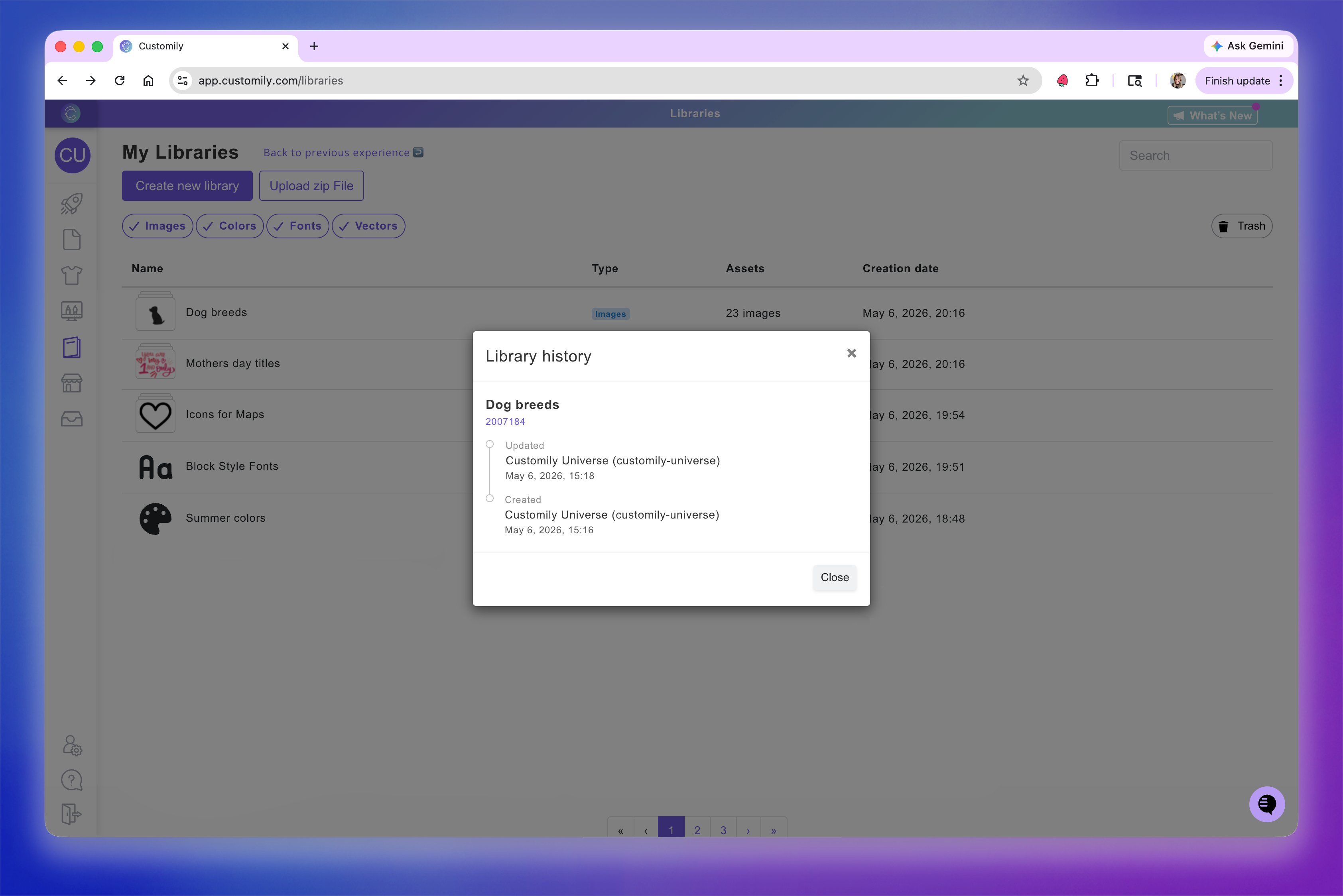The height and width of the screenshot is (896, 1343).
Task: Open a new browser tab with plus
Action: tap(314, 46)
